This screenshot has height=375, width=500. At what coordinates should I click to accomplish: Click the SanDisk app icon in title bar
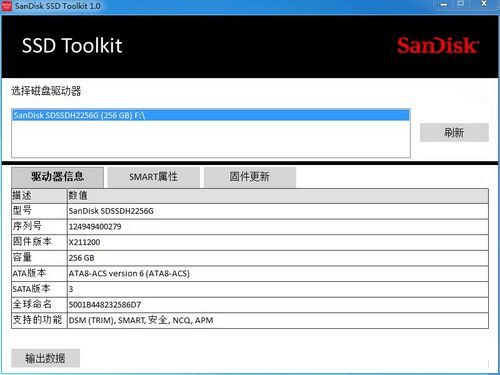tap(7, 6)
